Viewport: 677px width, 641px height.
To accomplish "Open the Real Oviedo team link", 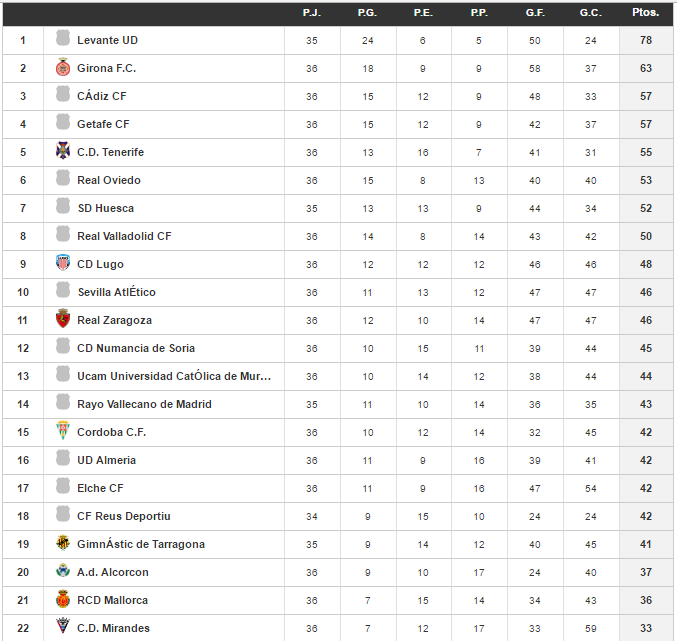I will pos(109,180).
